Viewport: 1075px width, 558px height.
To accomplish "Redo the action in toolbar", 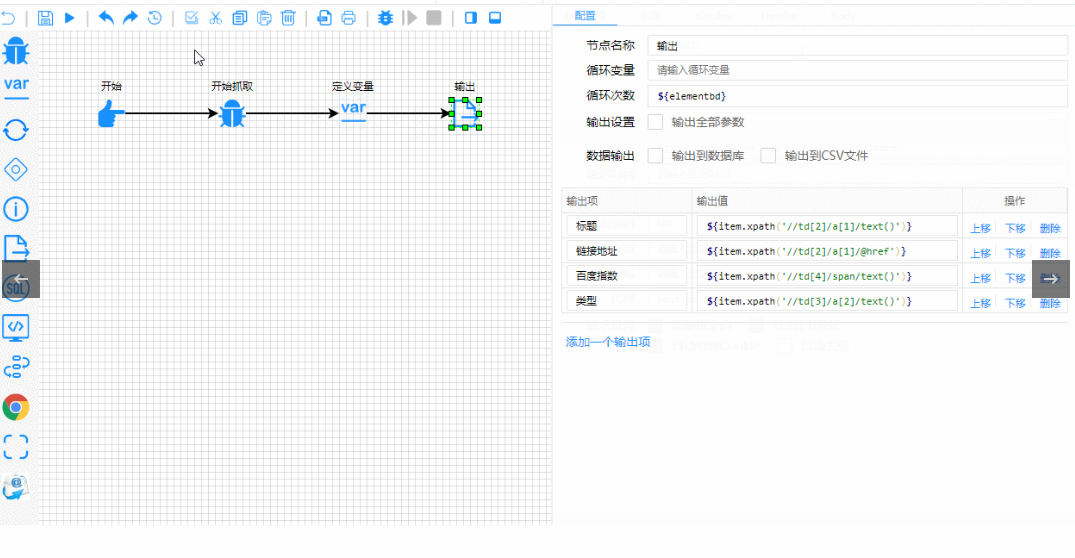I will 130,18.
